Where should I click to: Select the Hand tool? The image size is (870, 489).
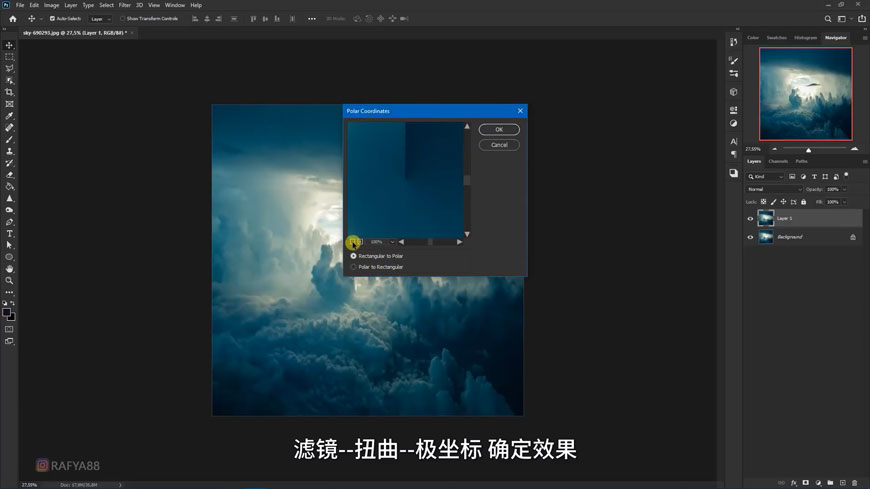10,269
